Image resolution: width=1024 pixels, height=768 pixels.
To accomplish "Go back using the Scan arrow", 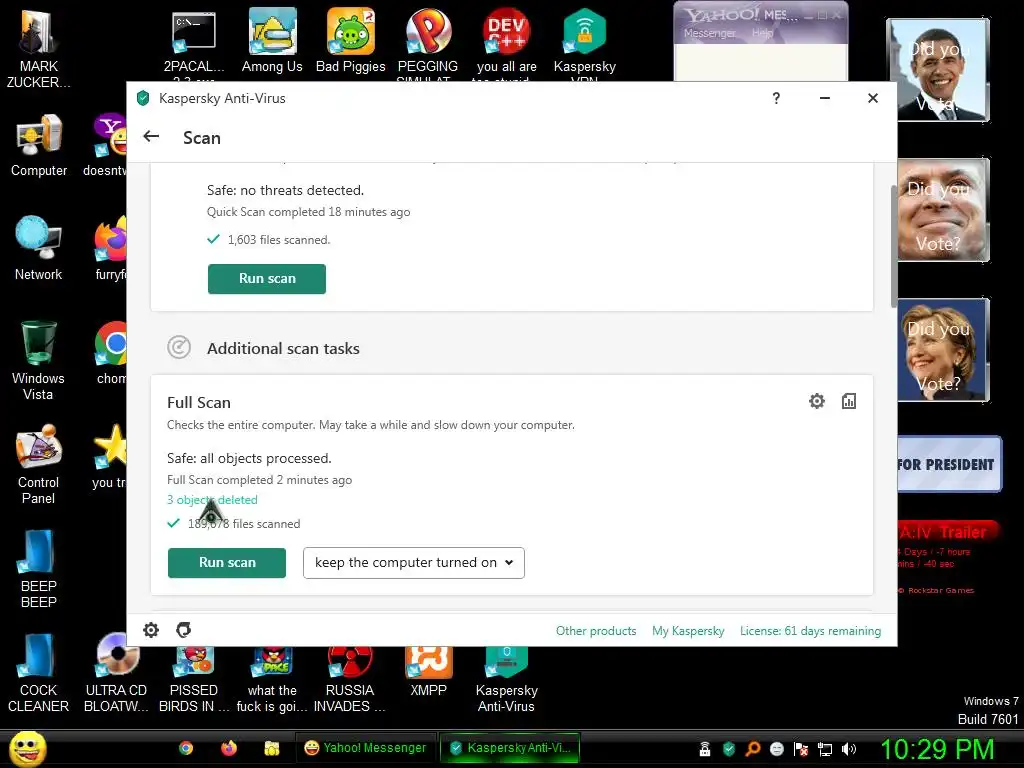I will [152, 136].
